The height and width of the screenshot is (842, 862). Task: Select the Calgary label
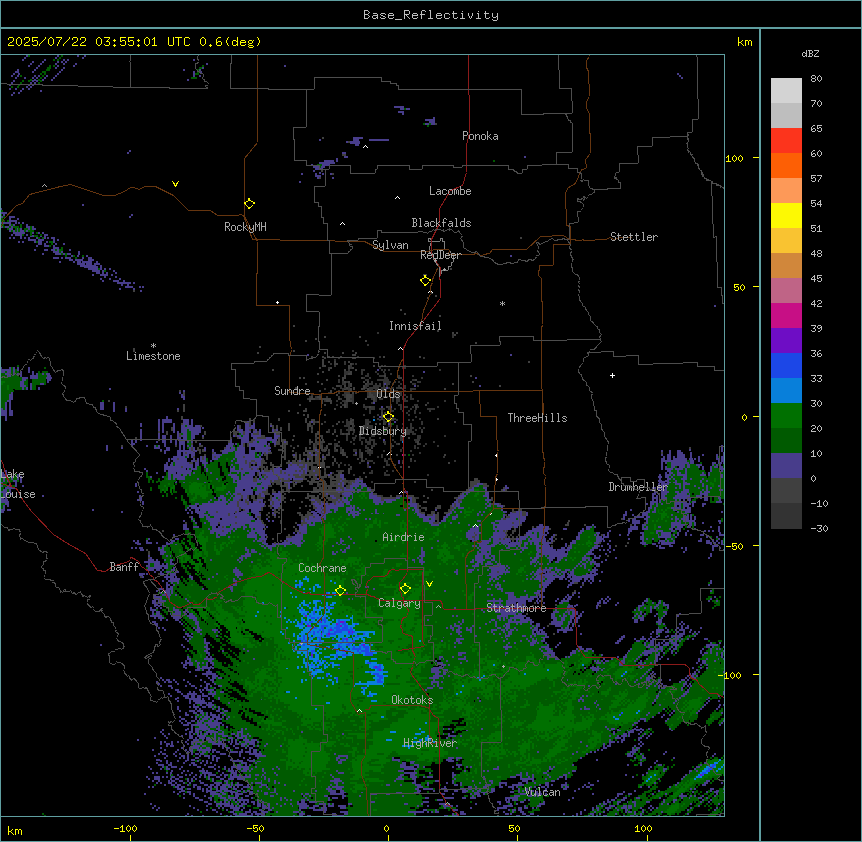399,603
